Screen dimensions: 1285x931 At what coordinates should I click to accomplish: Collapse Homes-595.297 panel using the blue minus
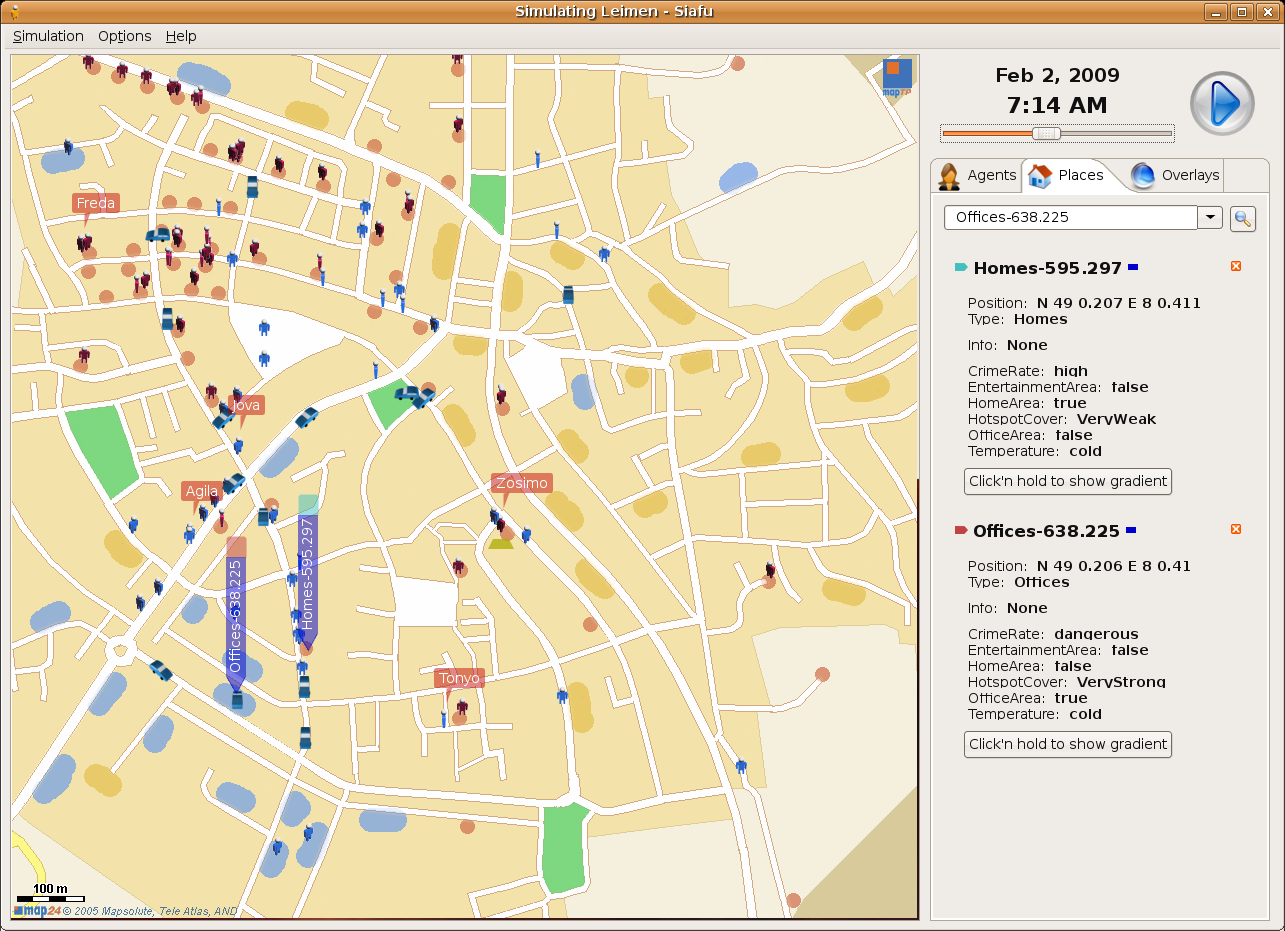pos(1132,267)
